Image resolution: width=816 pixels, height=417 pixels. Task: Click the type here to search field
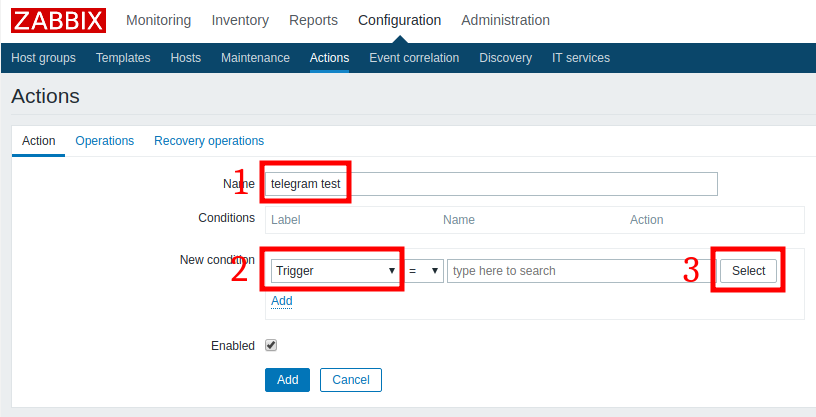(x=581, y=271)
